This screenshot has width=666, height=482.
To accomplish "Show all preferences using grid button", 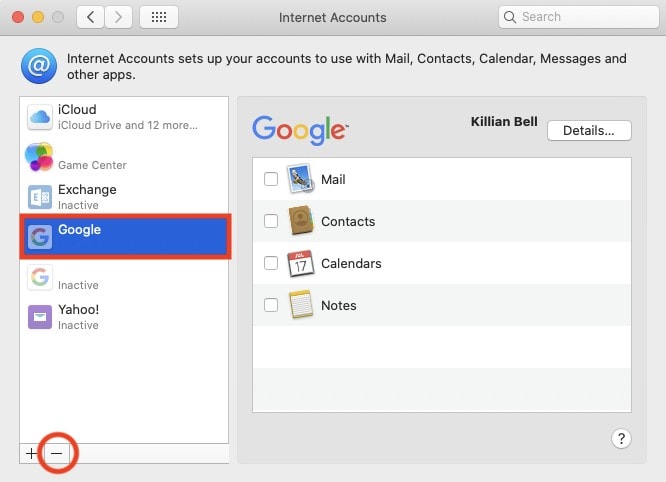I will coord(159,17).
